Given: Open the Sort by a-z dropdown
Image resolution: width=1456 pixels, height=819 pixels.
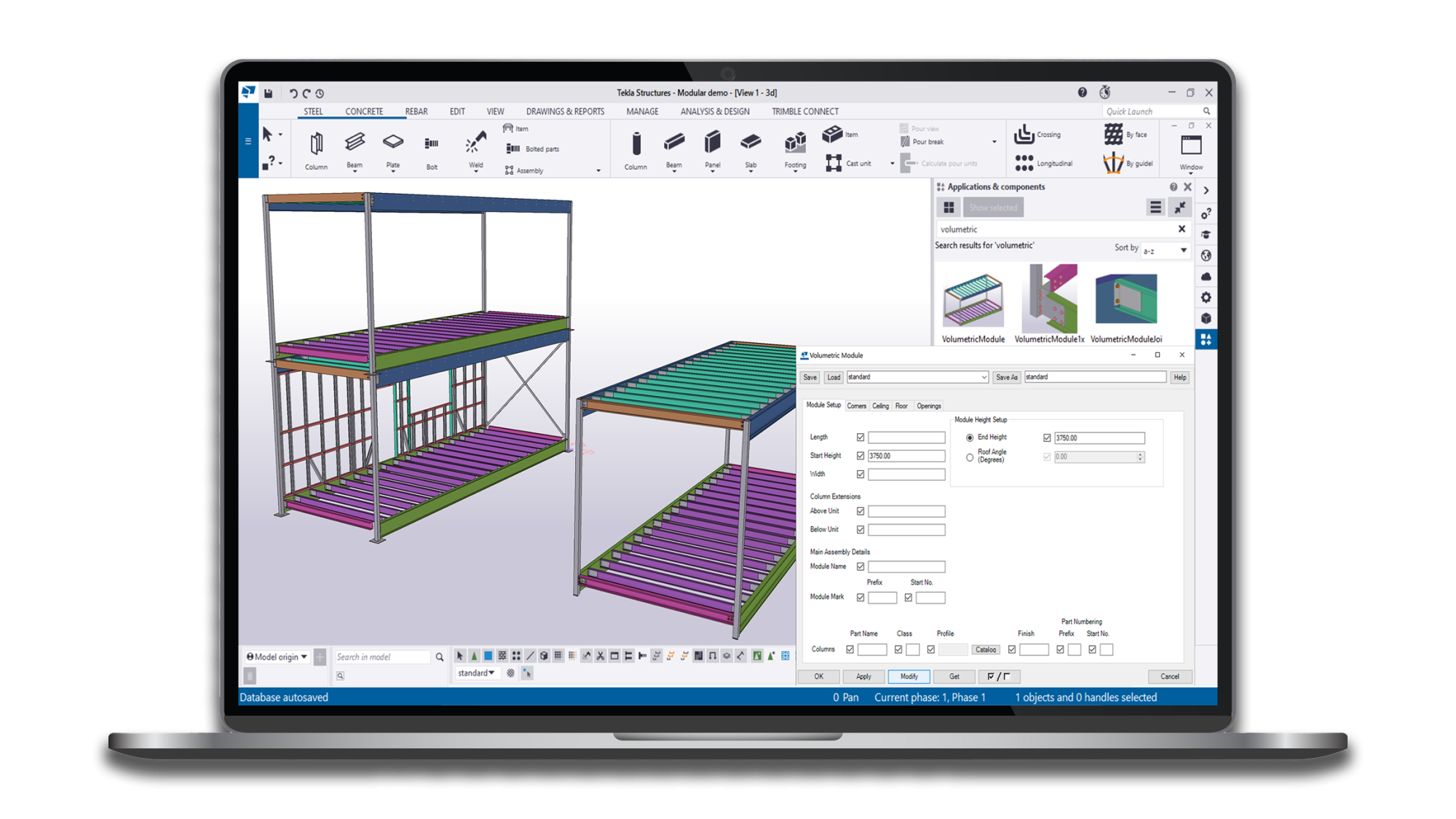Looking at the screenshot, I should (1165, 250).
